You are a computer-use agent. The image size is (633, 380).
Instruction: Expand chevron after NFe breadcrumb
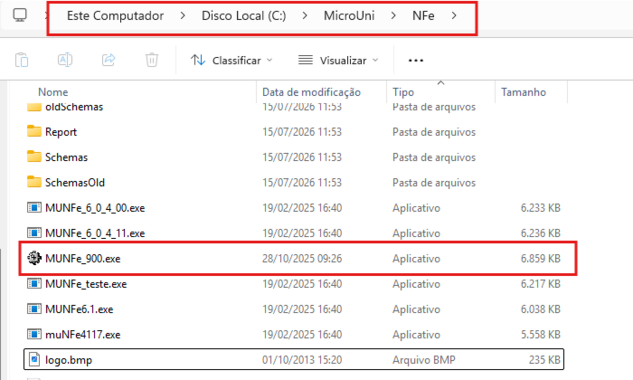coord(454,16)
